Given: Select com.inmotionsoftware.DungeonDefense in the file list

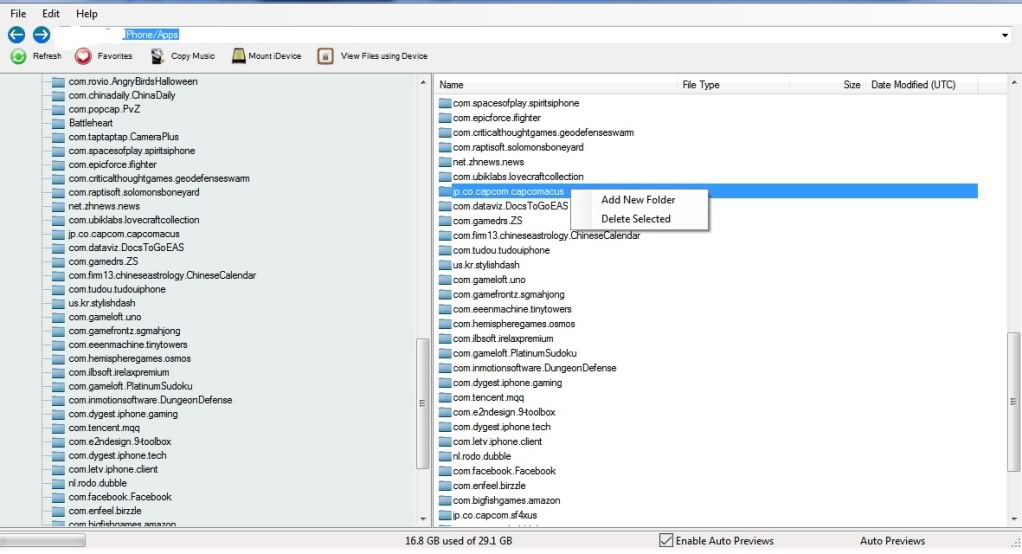Looking at the screenshot, I should point(534,368).
